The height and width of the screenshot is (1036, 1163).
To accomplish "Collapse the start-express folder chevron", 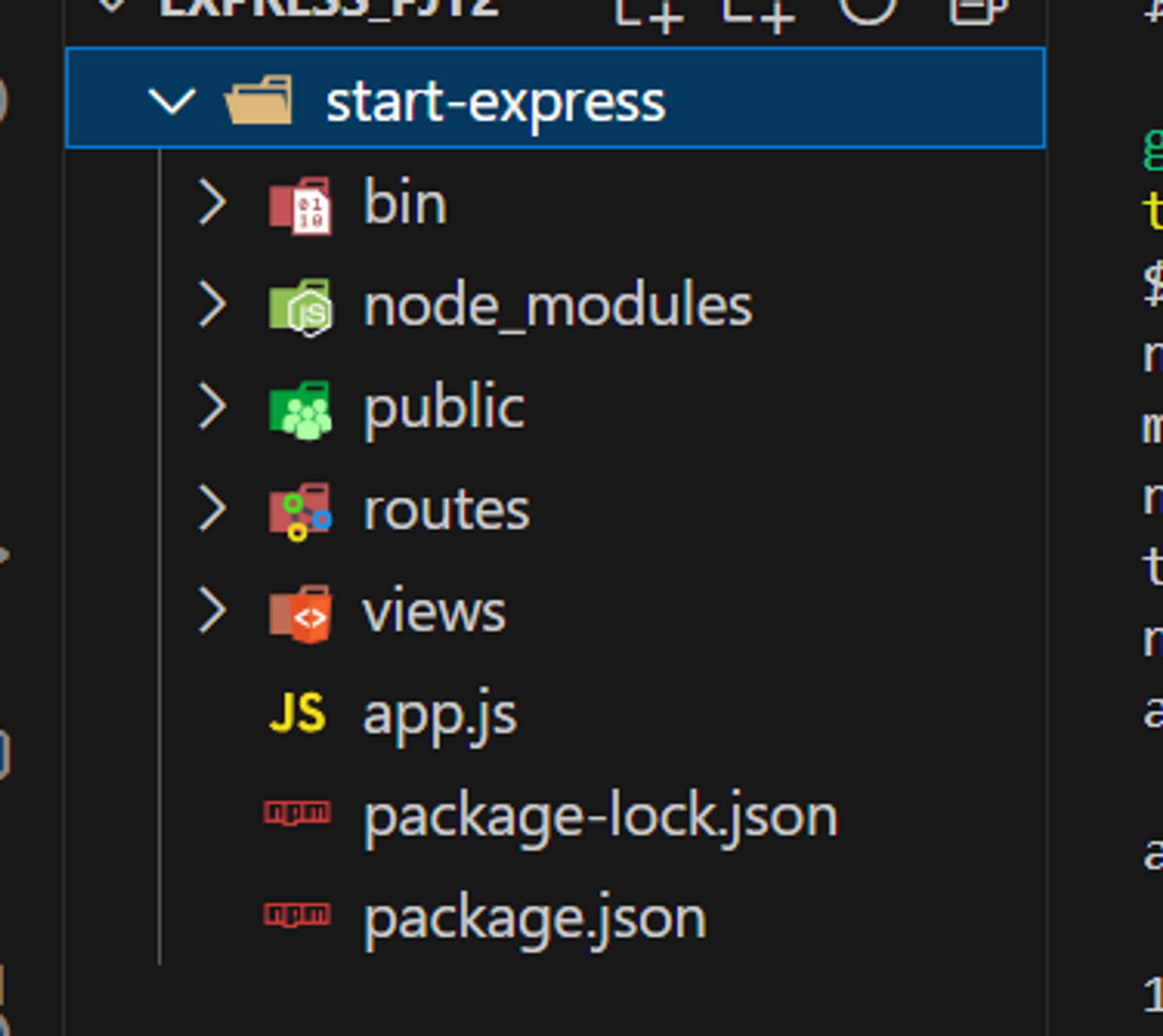I will (172, 101).
